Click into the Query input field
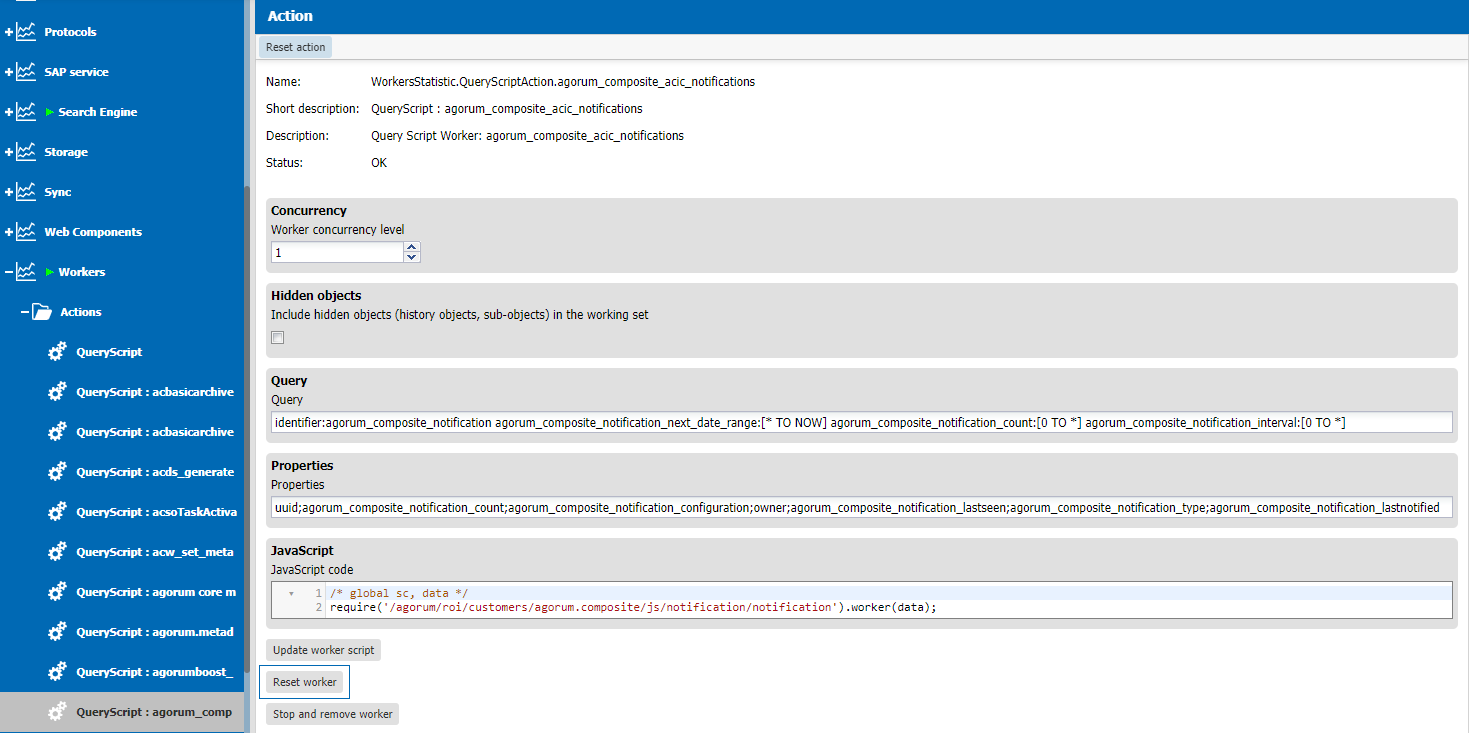This screenshot has width=1469, height=733. (x=861, y=423)
